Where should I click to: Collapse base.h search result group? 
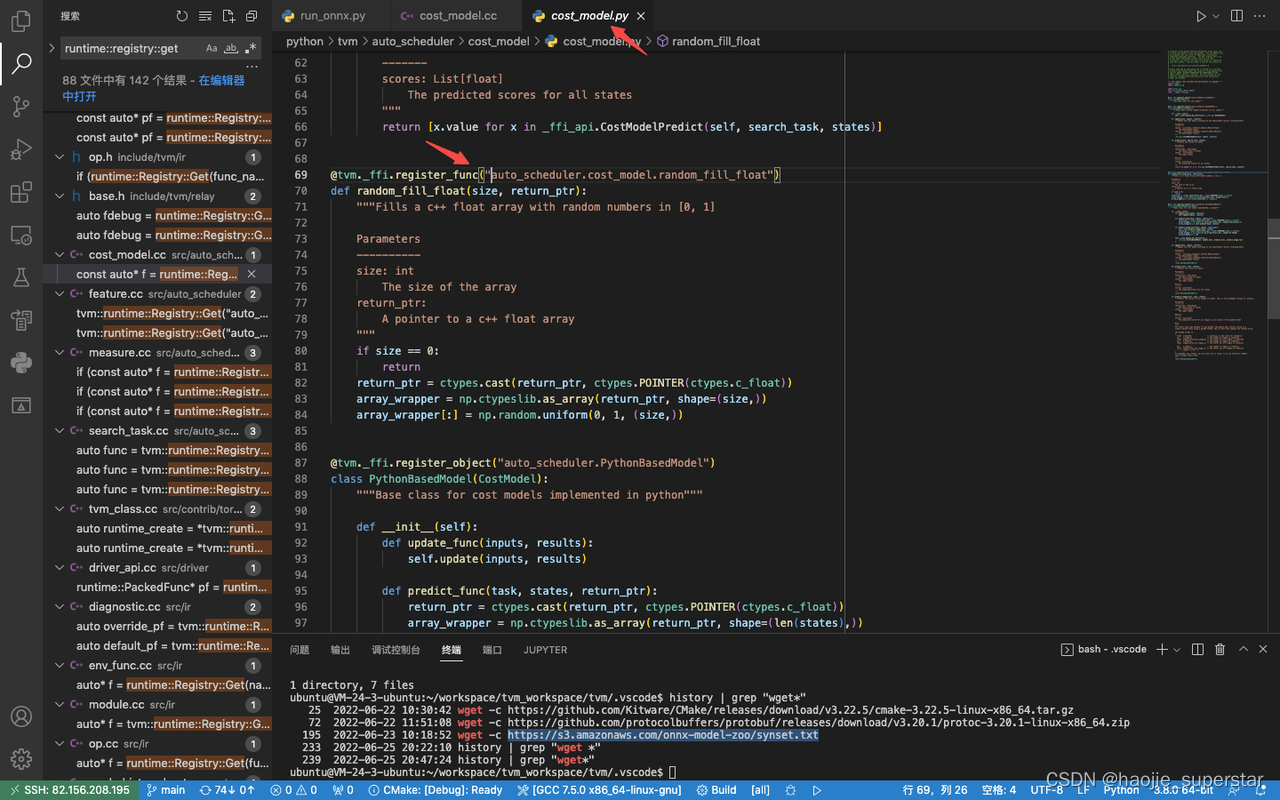point(60,196)
